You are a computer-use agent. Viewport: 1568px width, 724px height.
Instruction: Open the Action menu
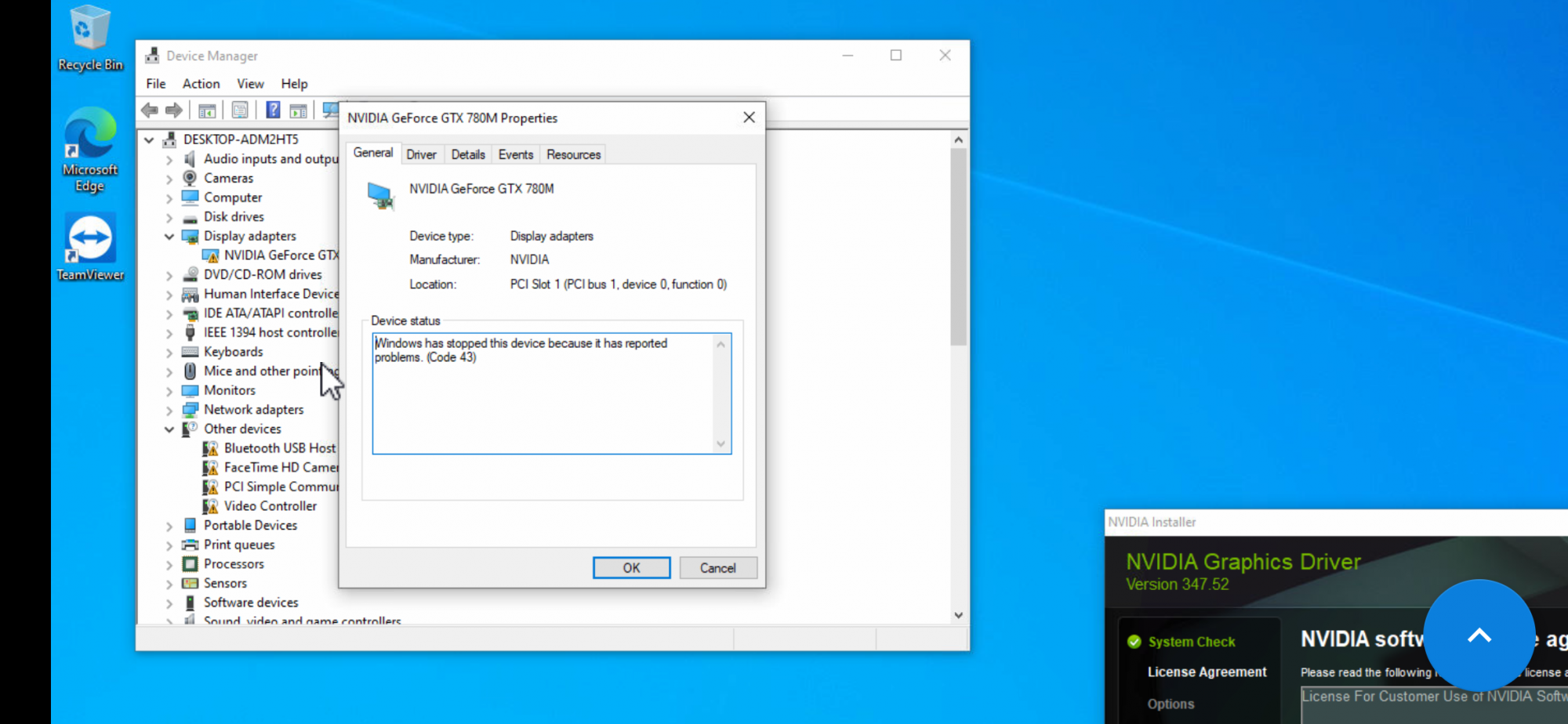click(x=201, y=84)
